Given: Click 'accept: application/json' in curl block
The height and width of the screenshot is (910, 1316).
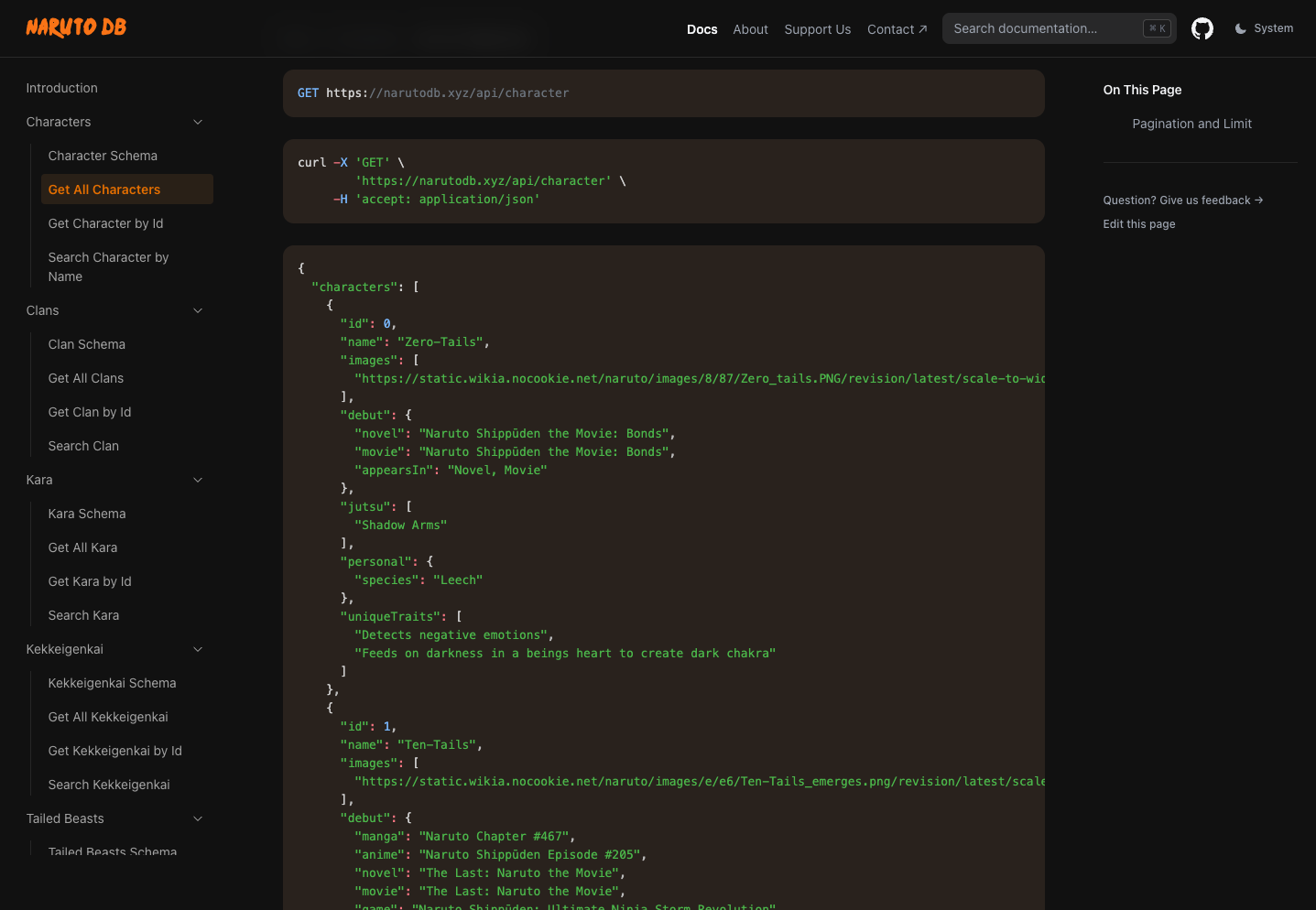Looking at the screenshot, I should point(447,199).
